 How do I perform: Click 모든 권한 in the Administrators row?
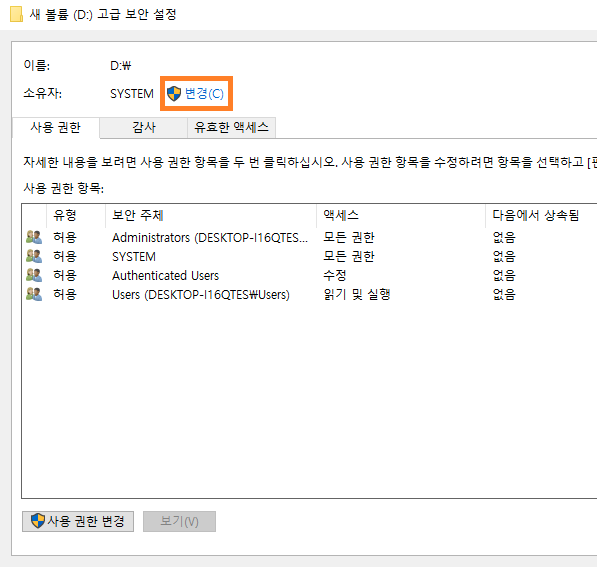pyautogui.click(x=349, y=238)
